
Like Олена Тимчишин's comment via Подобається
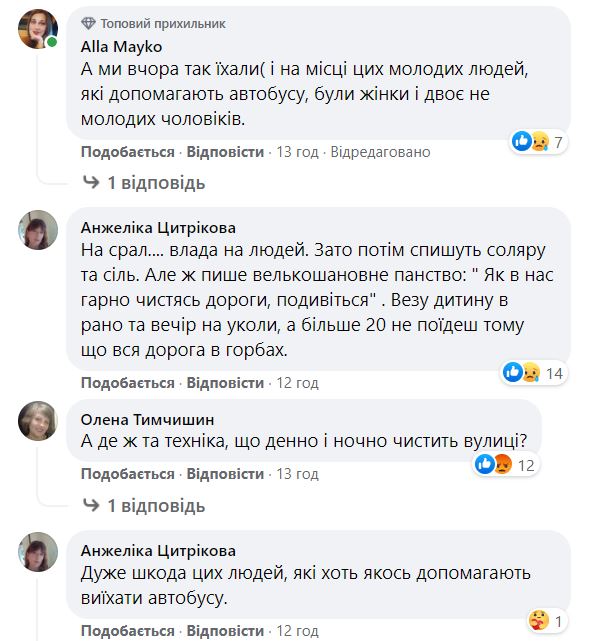(128, 473)
